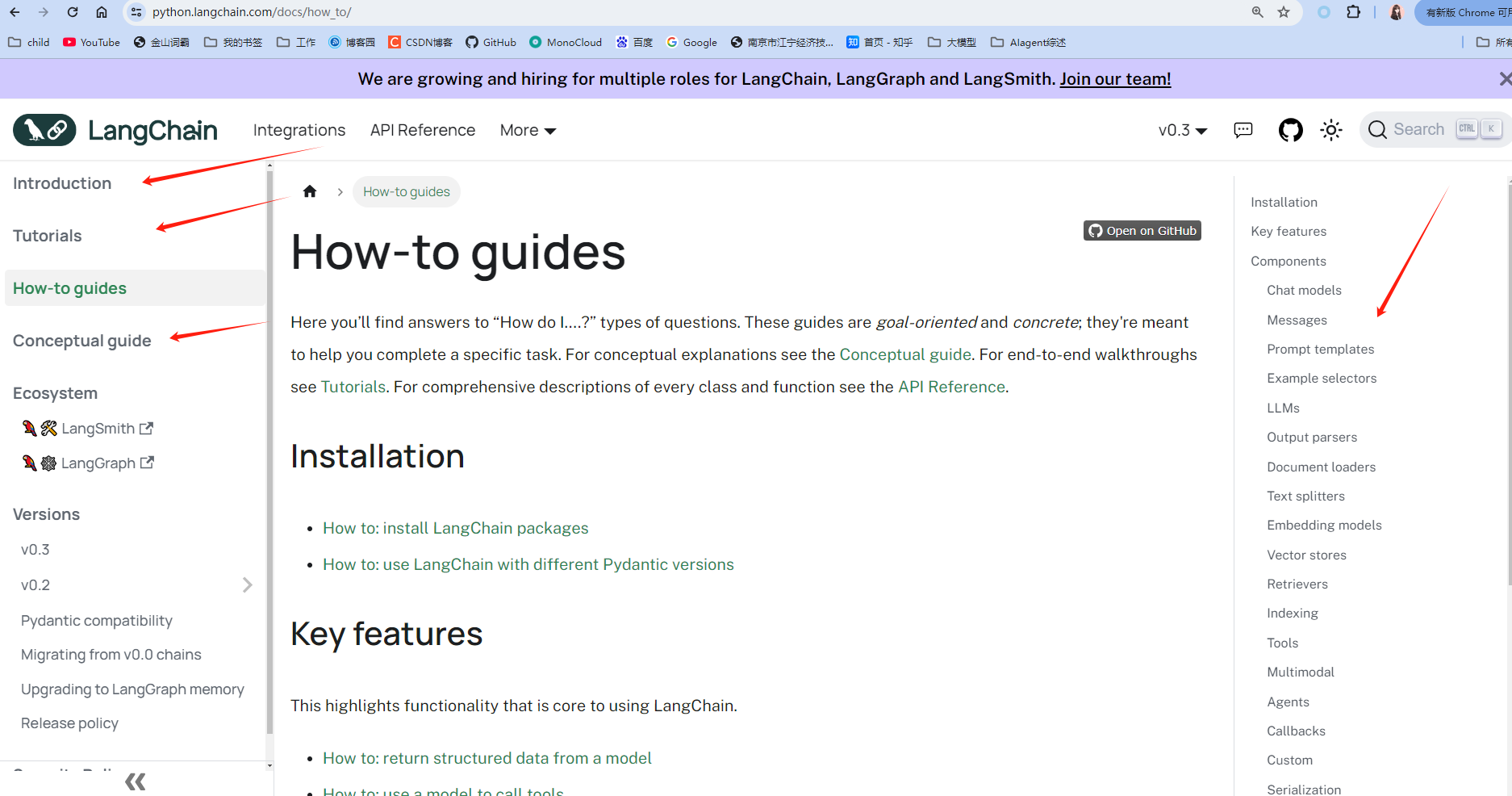This screenshot has width=1512, height=796.
Task: Open the 博客园 bookmark
Action: [x=352, y=42]
